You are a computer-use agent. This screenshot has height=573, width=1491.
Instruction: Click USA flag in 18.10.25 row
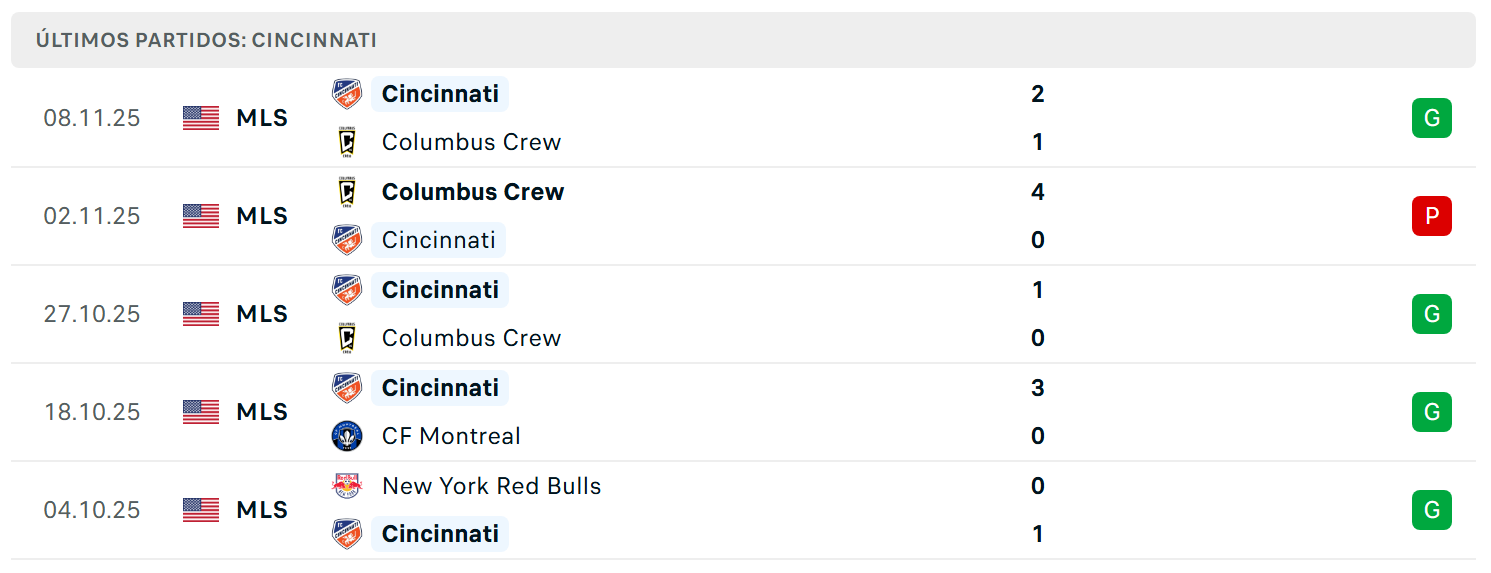pyautogui.click(x=201, y=412)
